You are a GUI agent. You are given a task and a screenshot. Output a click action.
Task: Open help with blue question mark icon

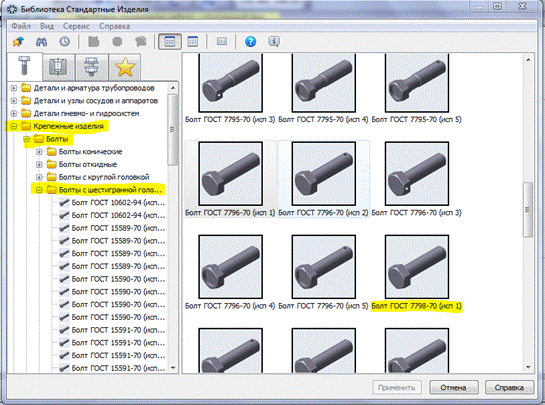250,42
